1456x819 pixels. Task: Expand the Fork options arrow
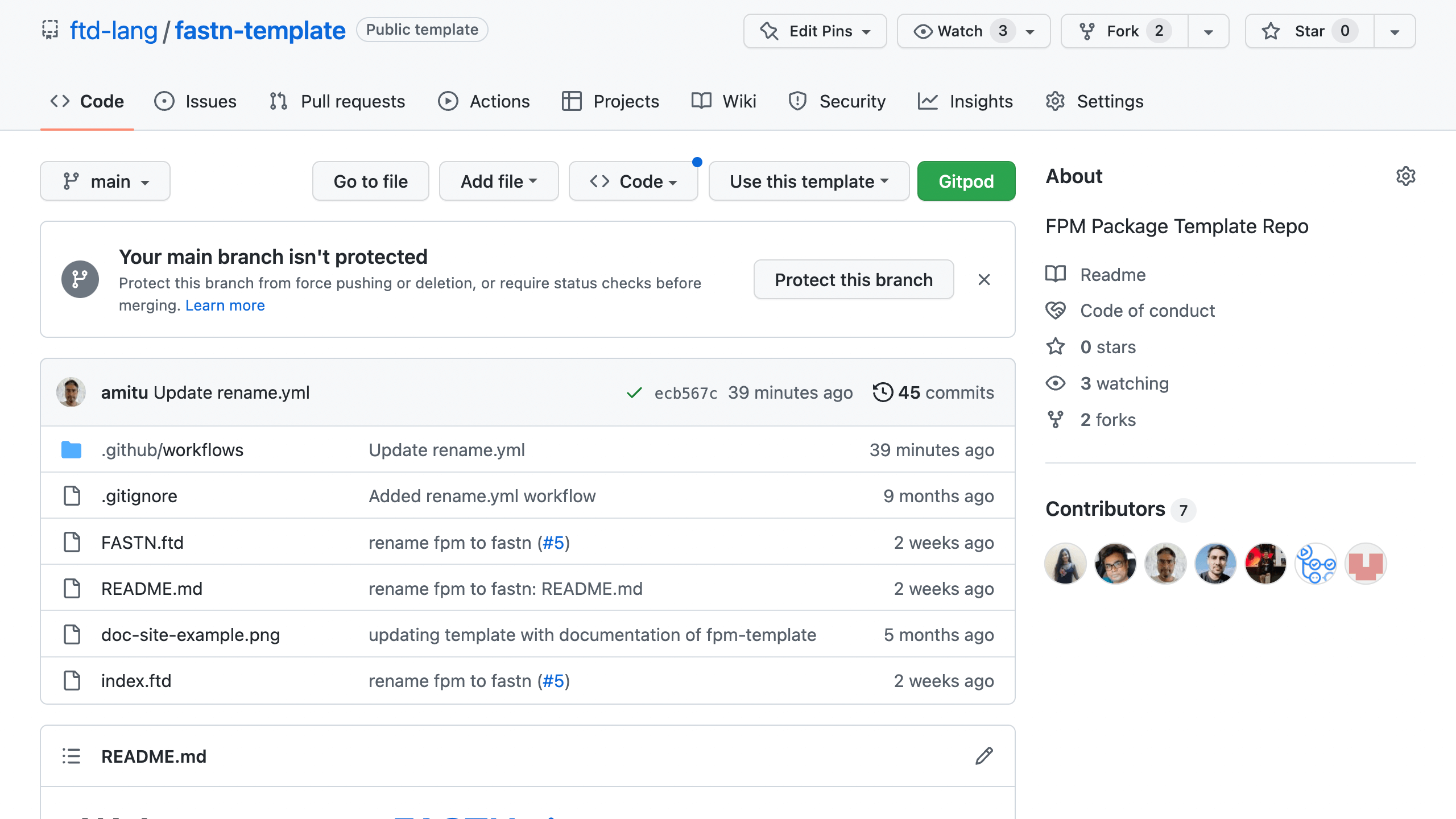click(1209, 31)
